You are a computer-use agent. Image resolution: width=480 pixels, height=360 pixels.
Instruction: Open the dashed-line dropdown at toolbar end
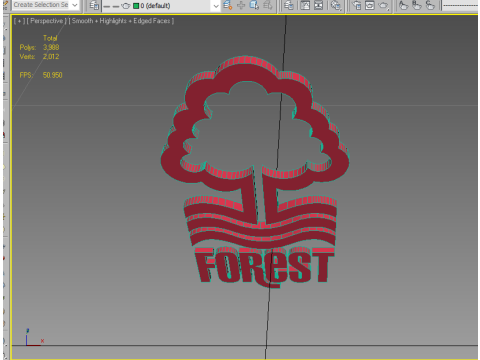tap(460, 5)
